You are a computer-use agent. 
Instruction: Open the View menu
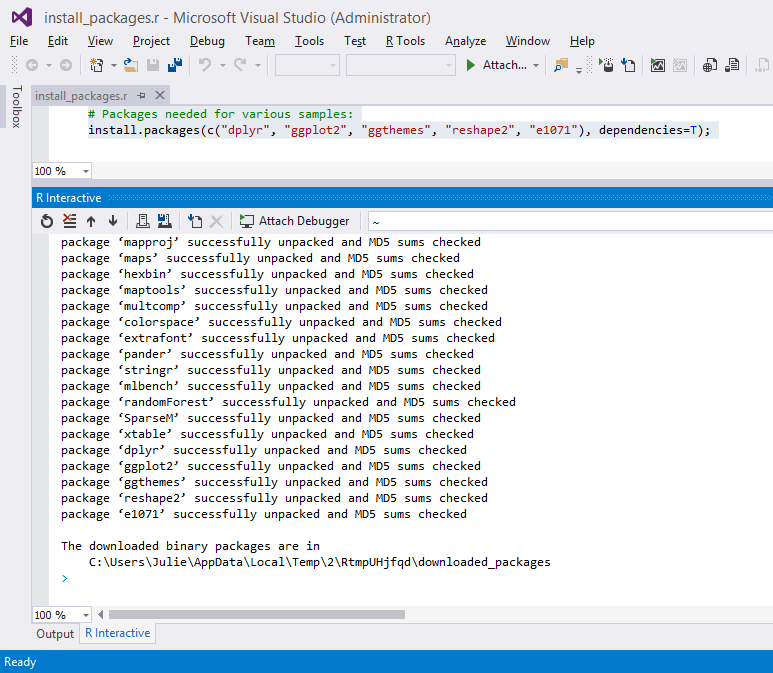click(100, 41)
